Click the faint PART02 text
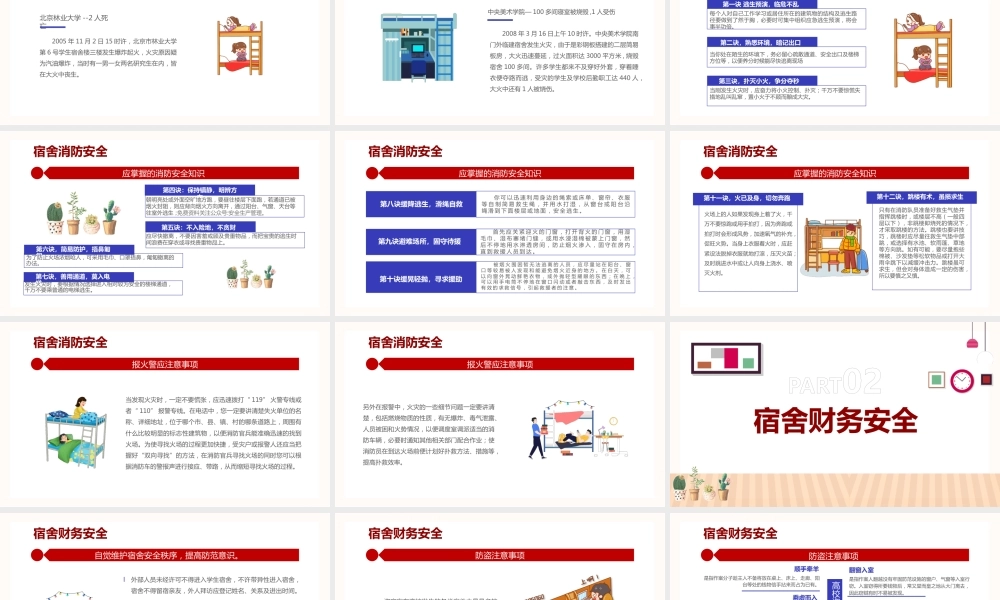The width and height of the screenshot is (1000, 600). point(835,383)
